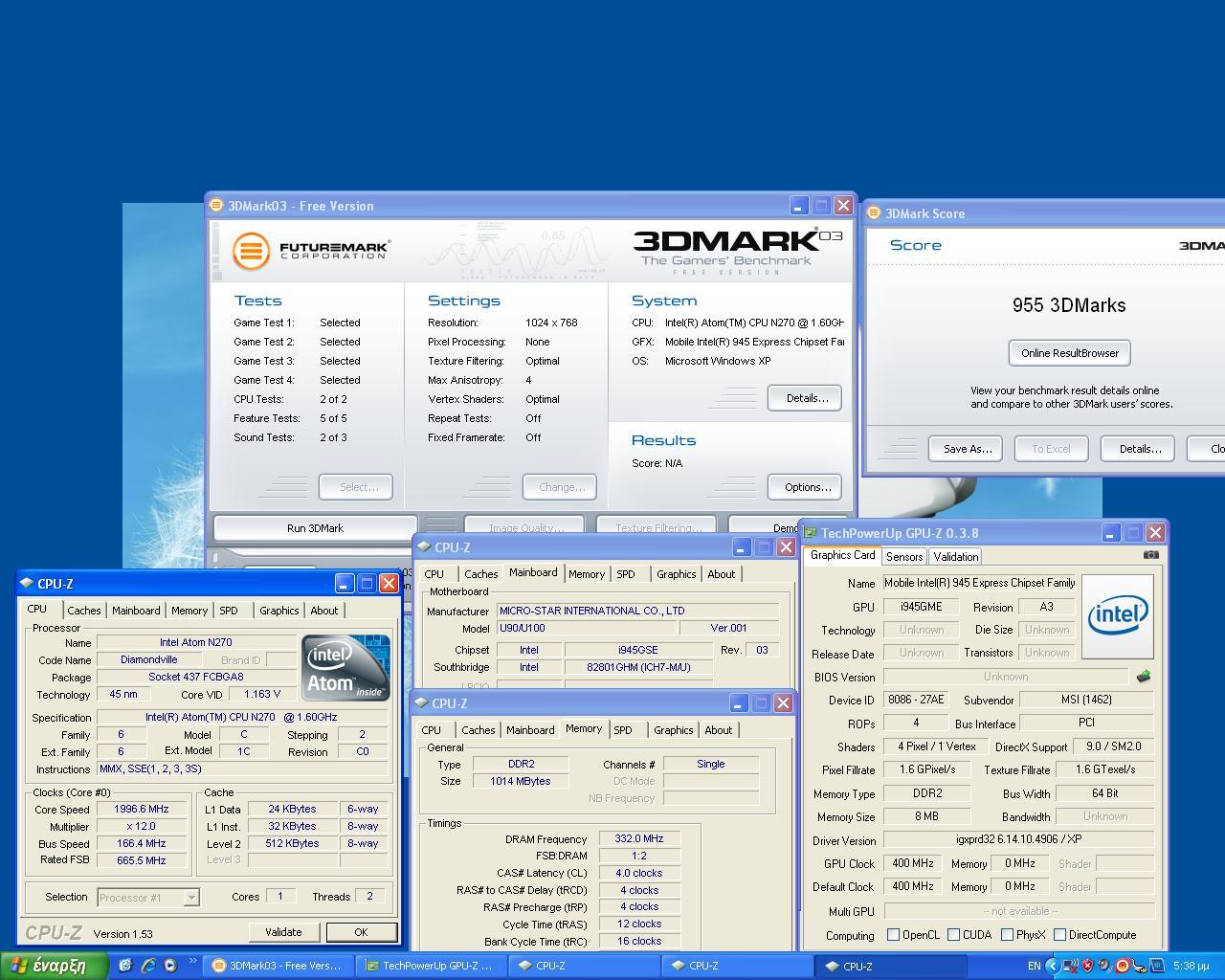1225x980 pixels.
Task: Click the GPU-Z Name field value
Action: tap(980, 583)
